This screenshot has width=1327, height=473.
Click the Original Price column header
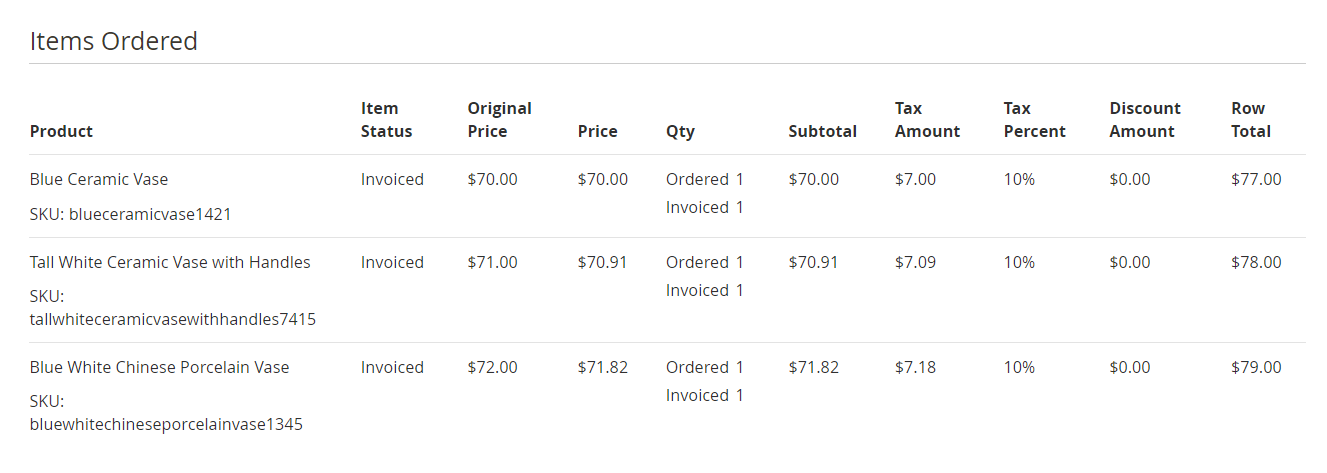[499, 120]
